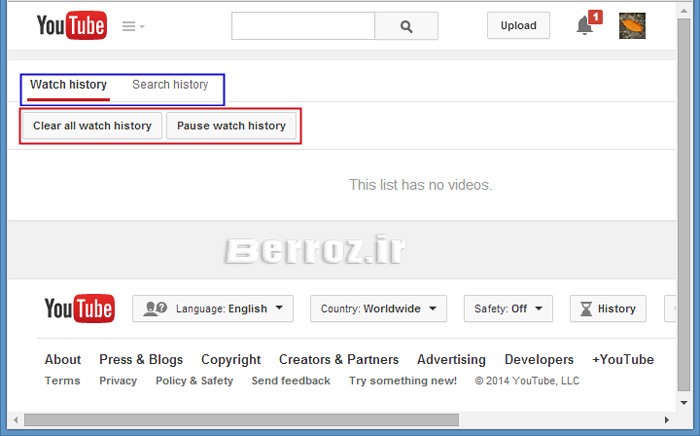Open the Press & Blogs link

[141, 359]
